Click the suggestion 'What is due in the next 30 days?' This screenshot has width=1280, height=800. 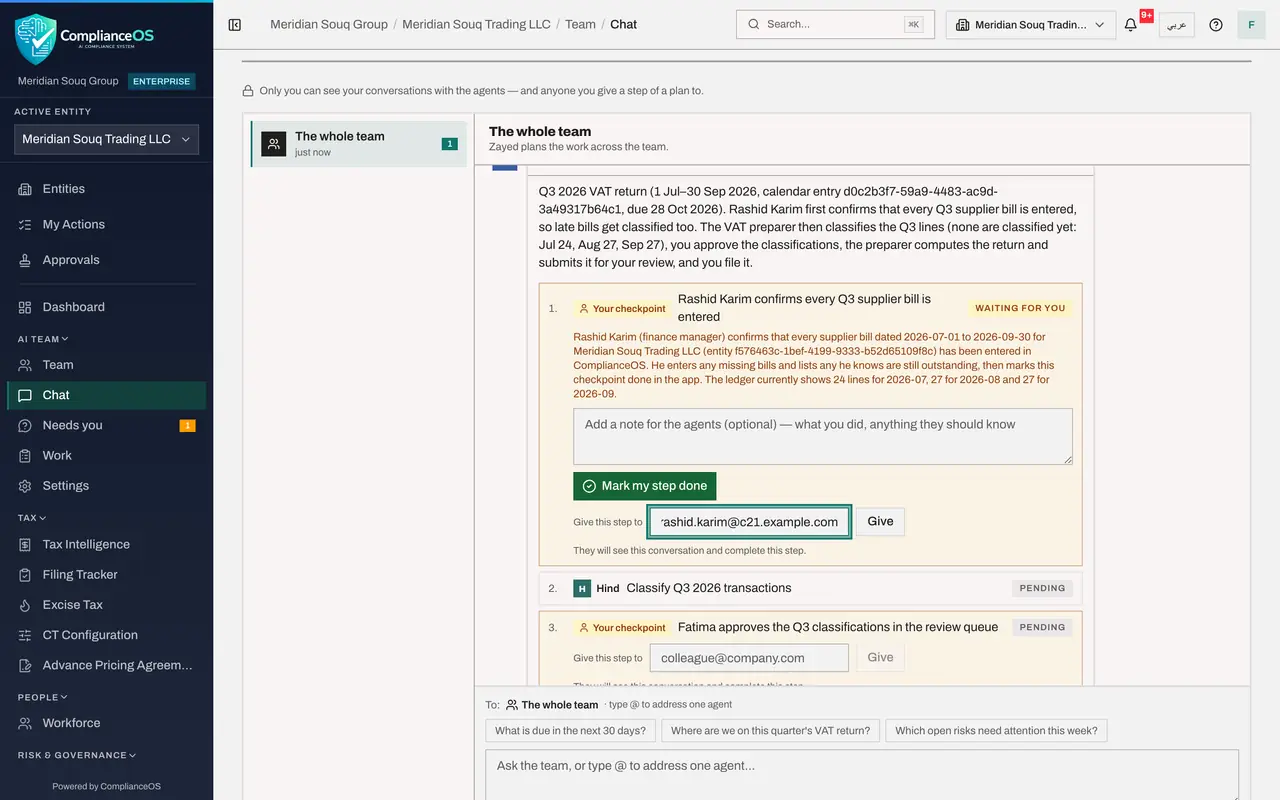point(570,731)
